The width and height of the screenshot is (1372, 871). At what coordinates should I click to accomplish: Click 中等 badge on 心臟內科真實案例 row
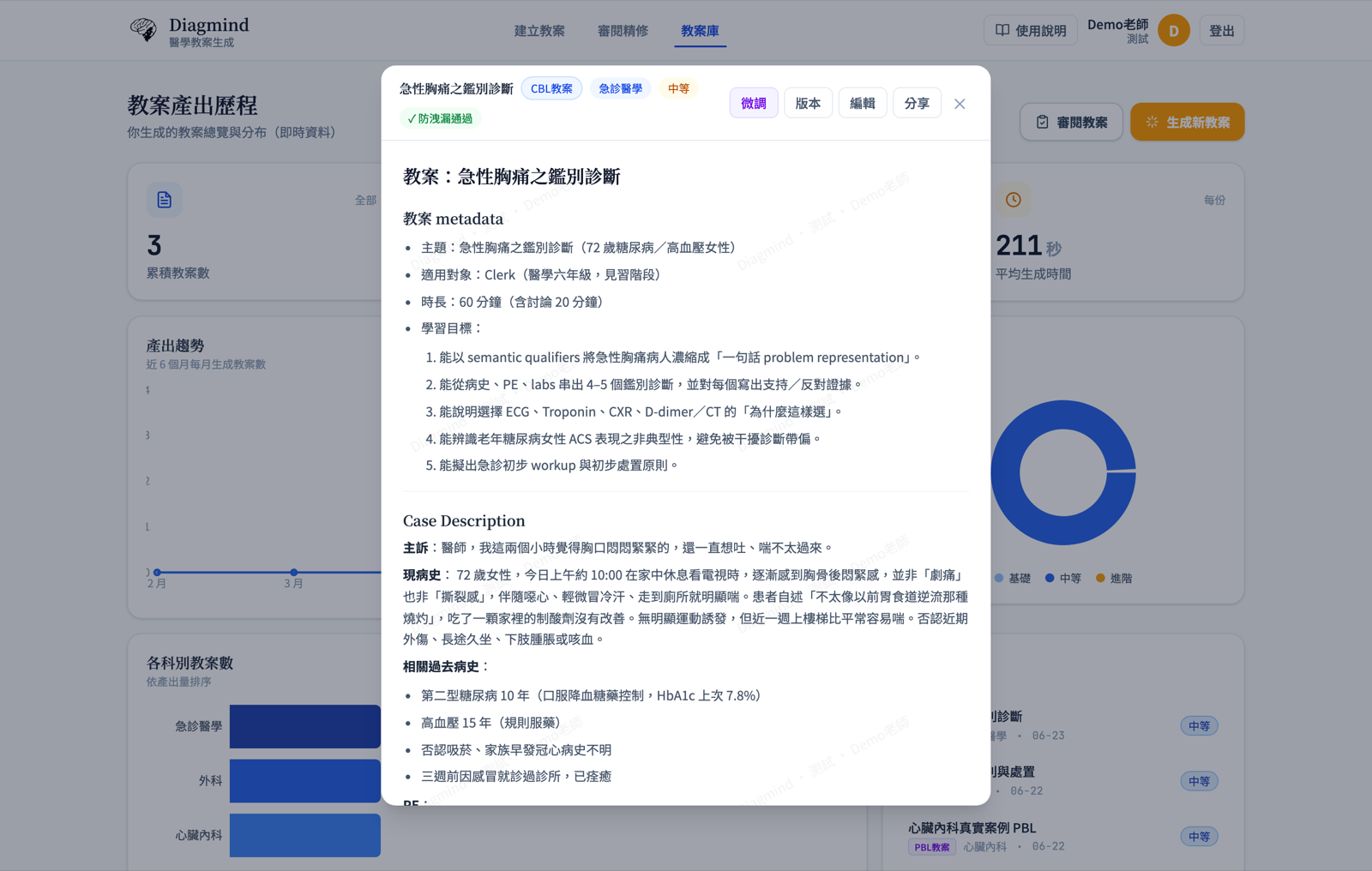[x=1199, y=837]
